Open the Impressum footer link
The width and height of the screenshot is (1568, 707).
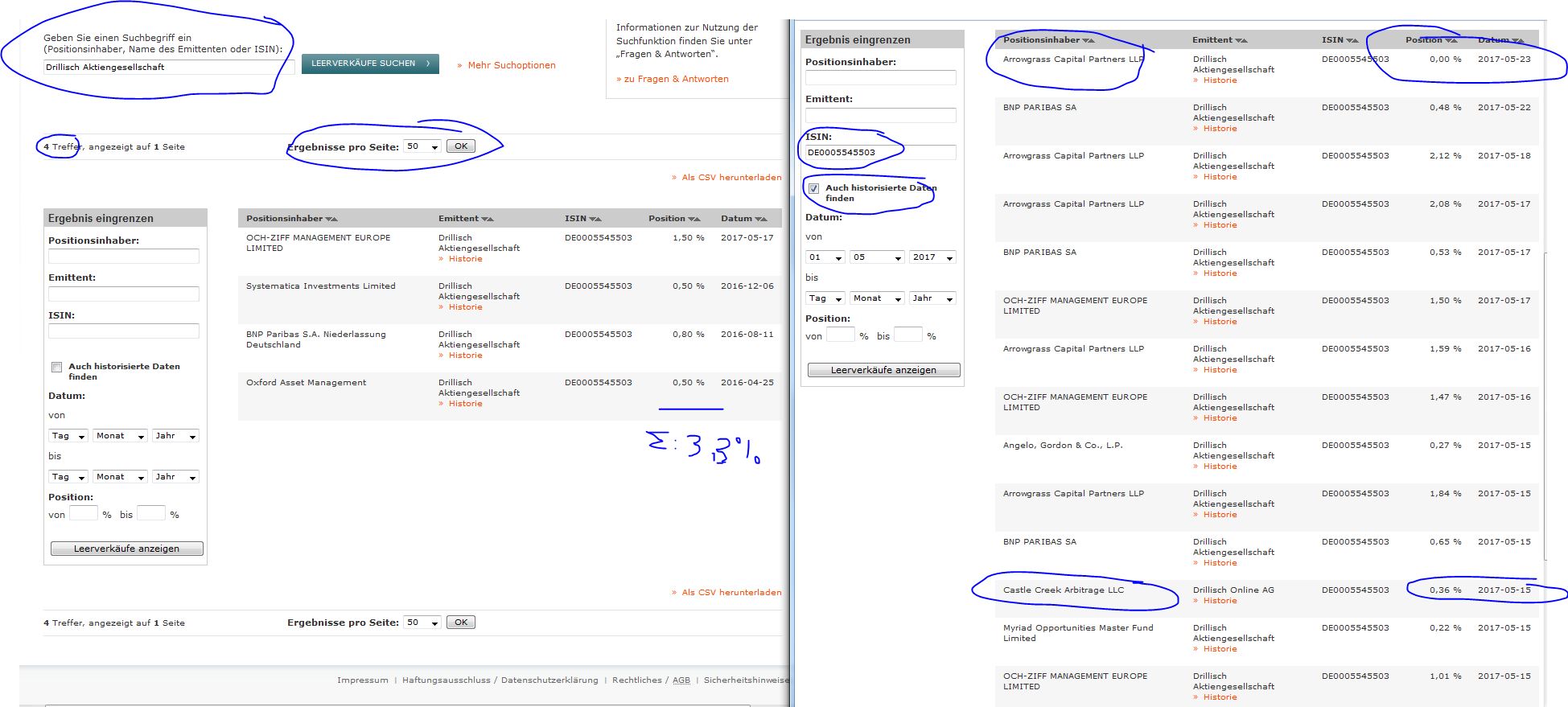pyautogui.click(x=363, y=680)
